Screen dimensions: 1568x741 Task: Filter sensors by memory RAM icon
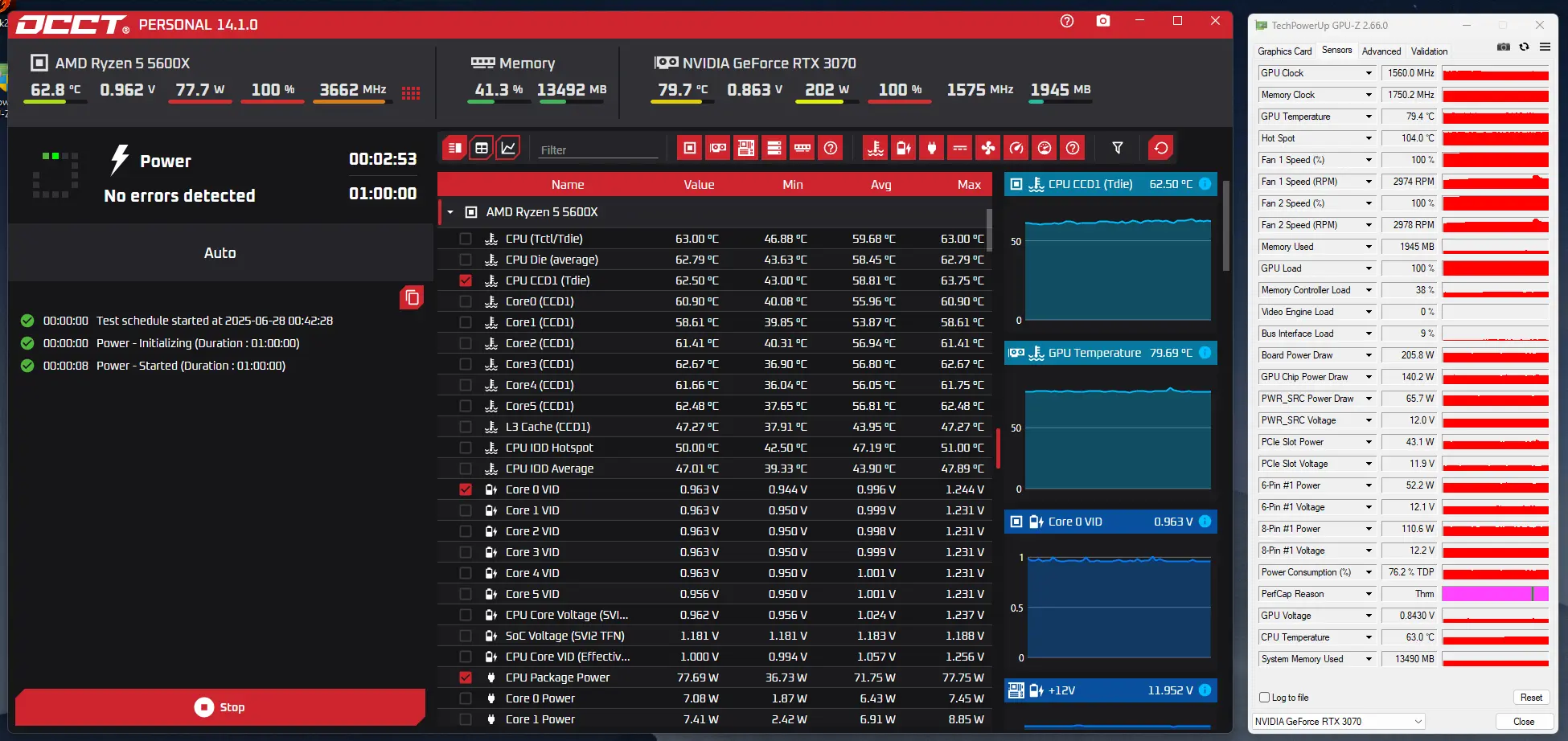(x=802, y=148)
